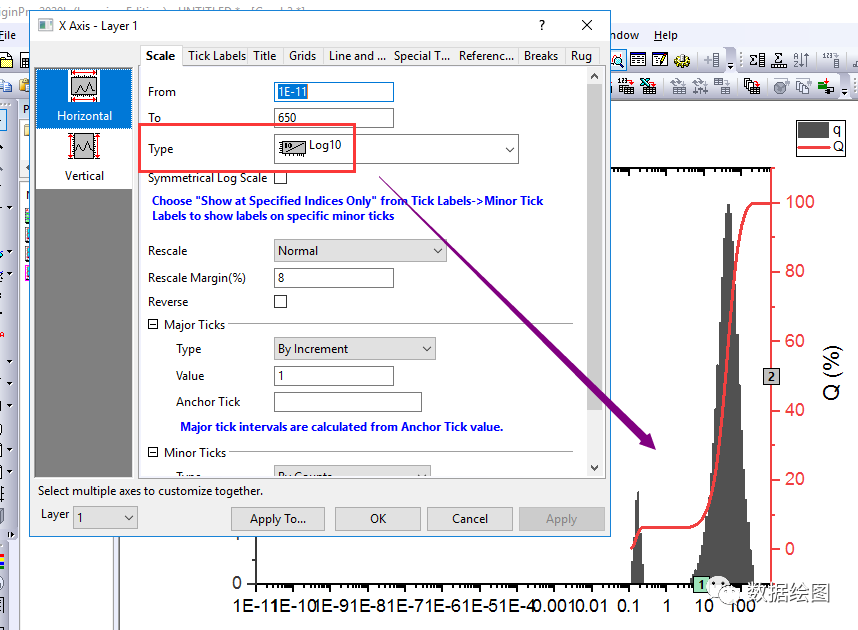This screenshot has height=630, width=858.
Task: Click the grayed copy pages icon
Action: click(803, 86)
